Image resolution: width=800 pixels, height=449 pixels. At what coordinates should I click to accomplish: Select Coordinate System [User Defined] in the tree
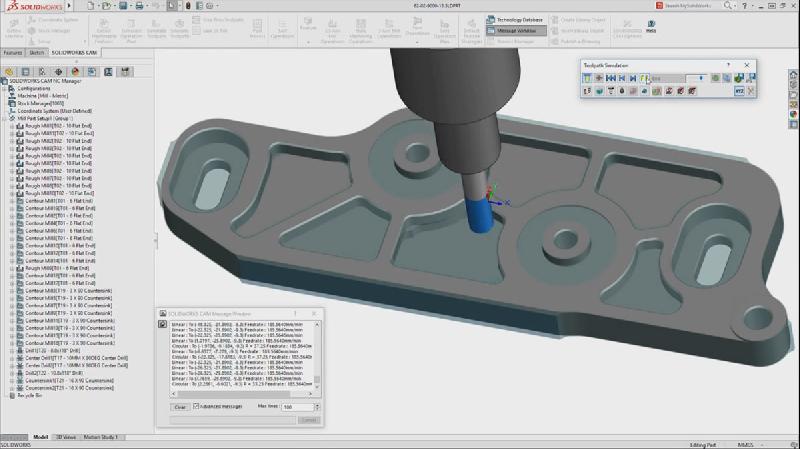pos(54,111)
